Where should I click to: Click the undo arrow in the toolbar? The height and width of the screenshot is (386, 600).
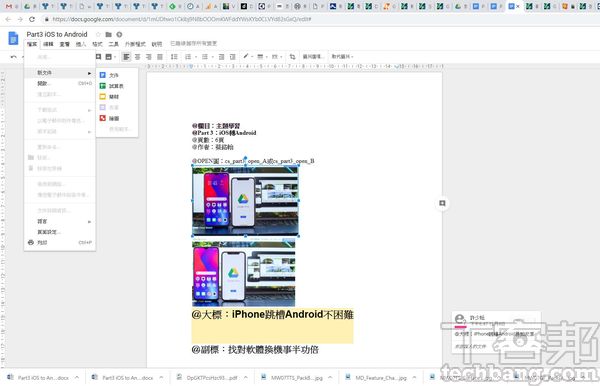[x=14, y=57]
